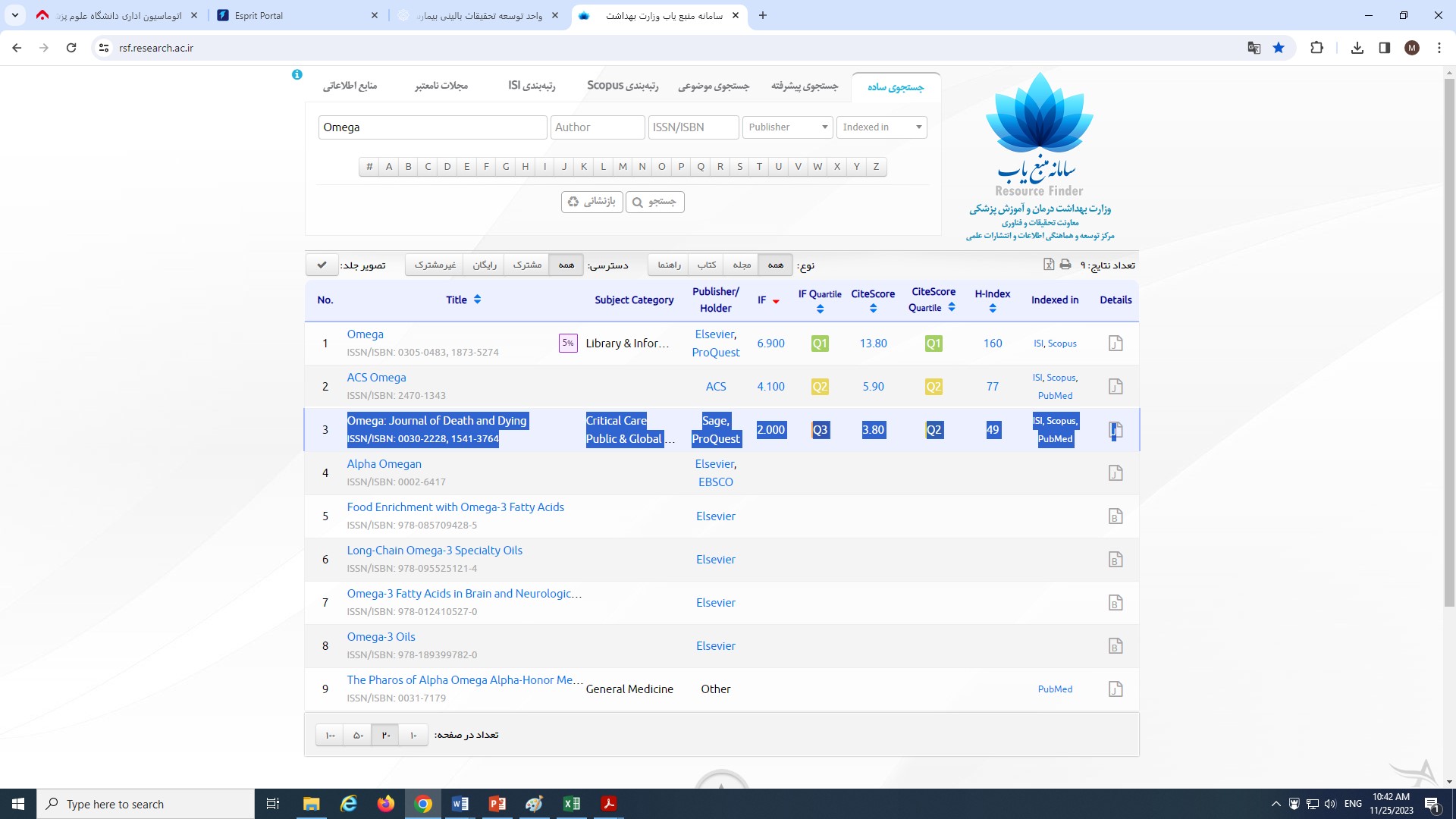This screenshot has width=1456, height=819.
Task: Sort results by Title column arrows
Action: coord(477,300)
